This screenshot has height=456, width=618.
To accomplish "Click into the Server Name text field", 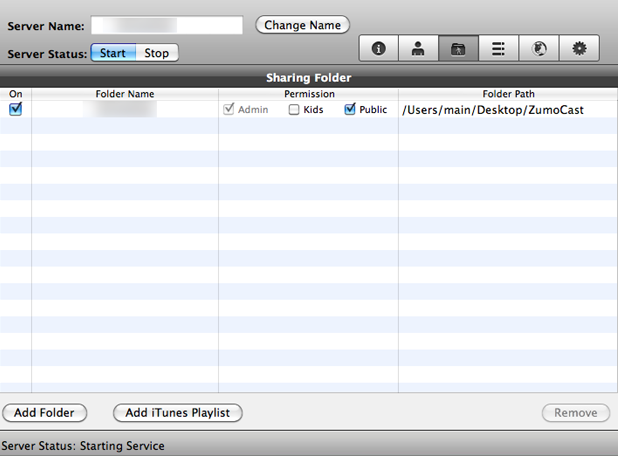I will (167, 25).
